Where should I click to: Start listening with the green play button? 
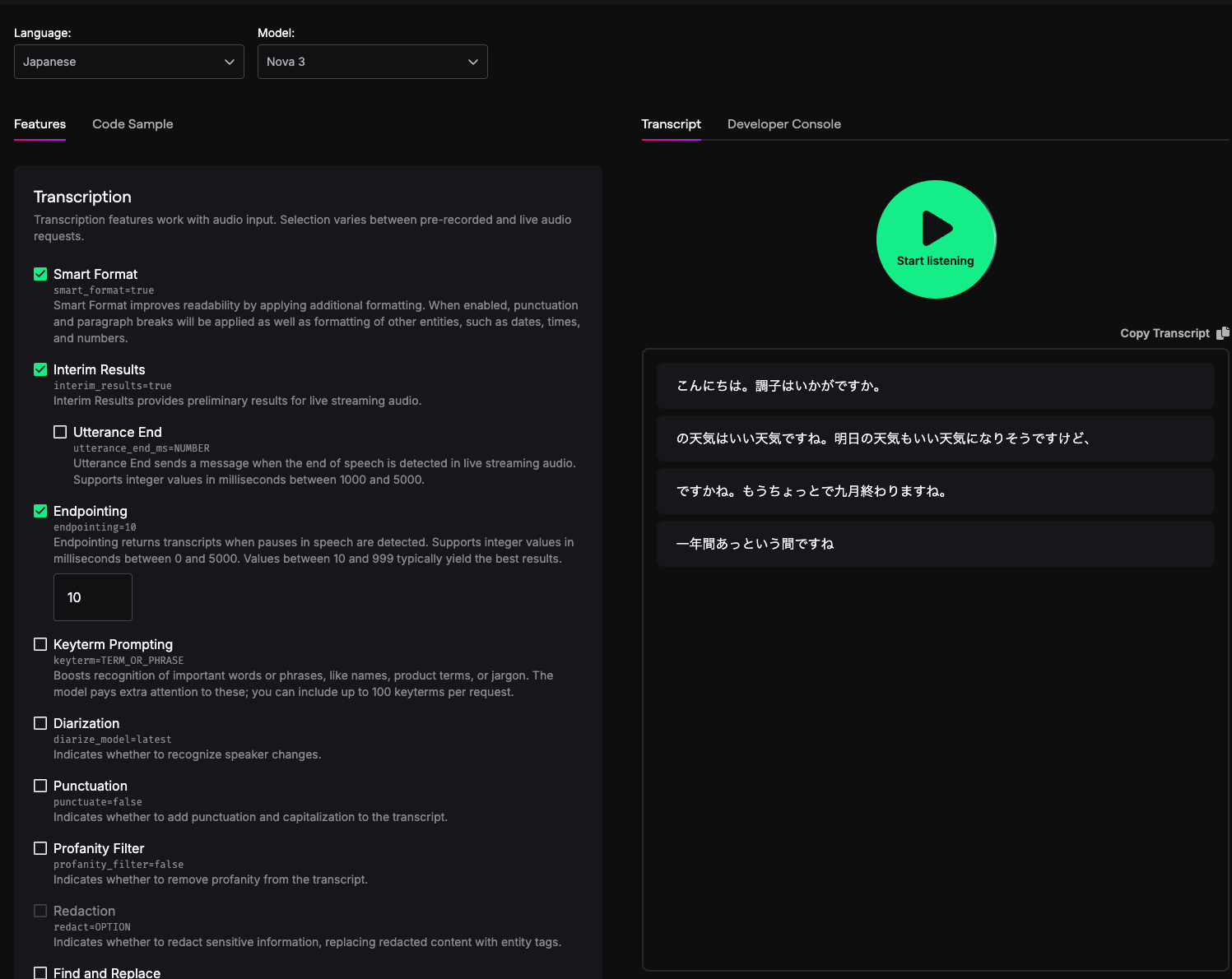(x=936, y=239)
